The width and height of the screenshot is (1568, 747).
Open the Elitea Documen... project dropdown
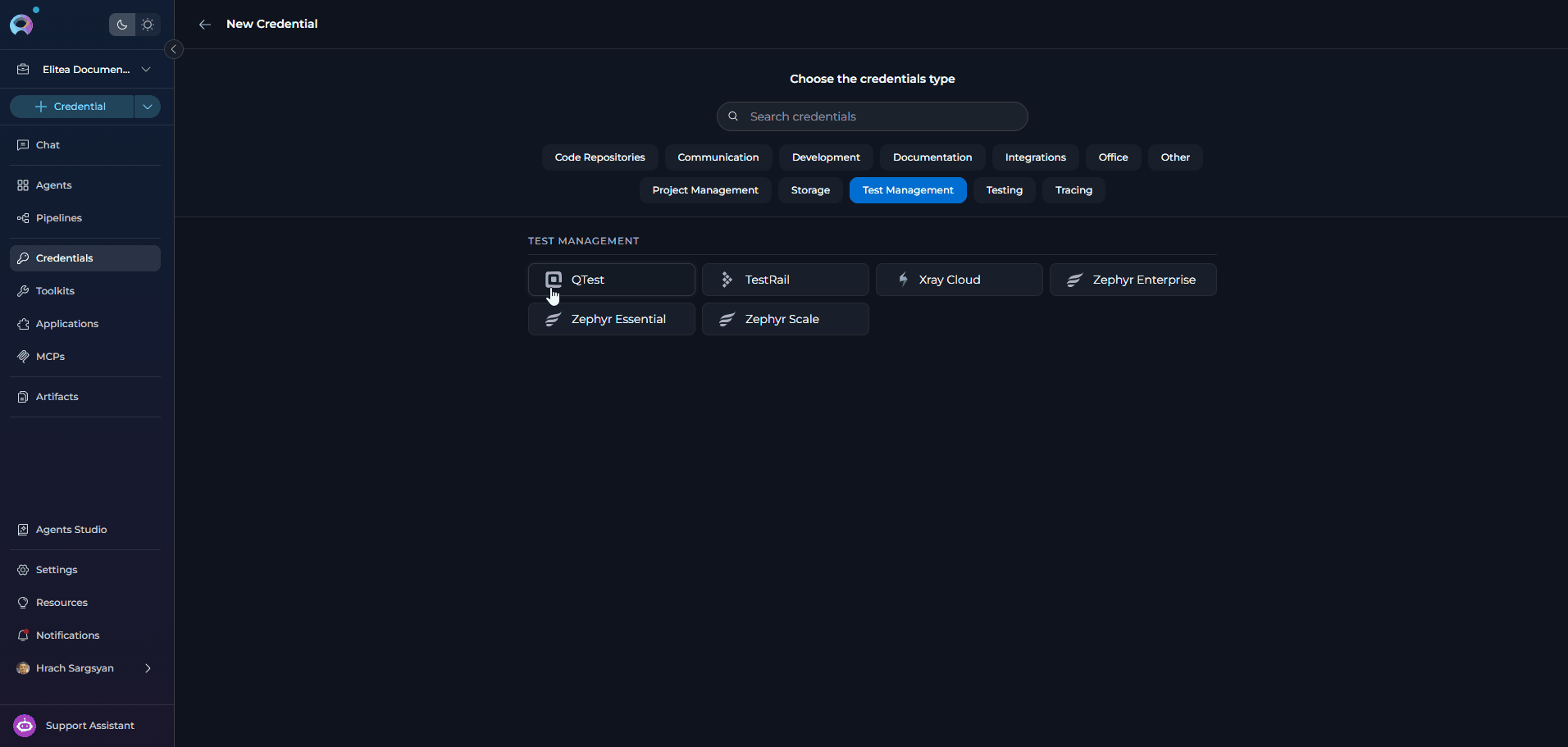tap(86, 70)
